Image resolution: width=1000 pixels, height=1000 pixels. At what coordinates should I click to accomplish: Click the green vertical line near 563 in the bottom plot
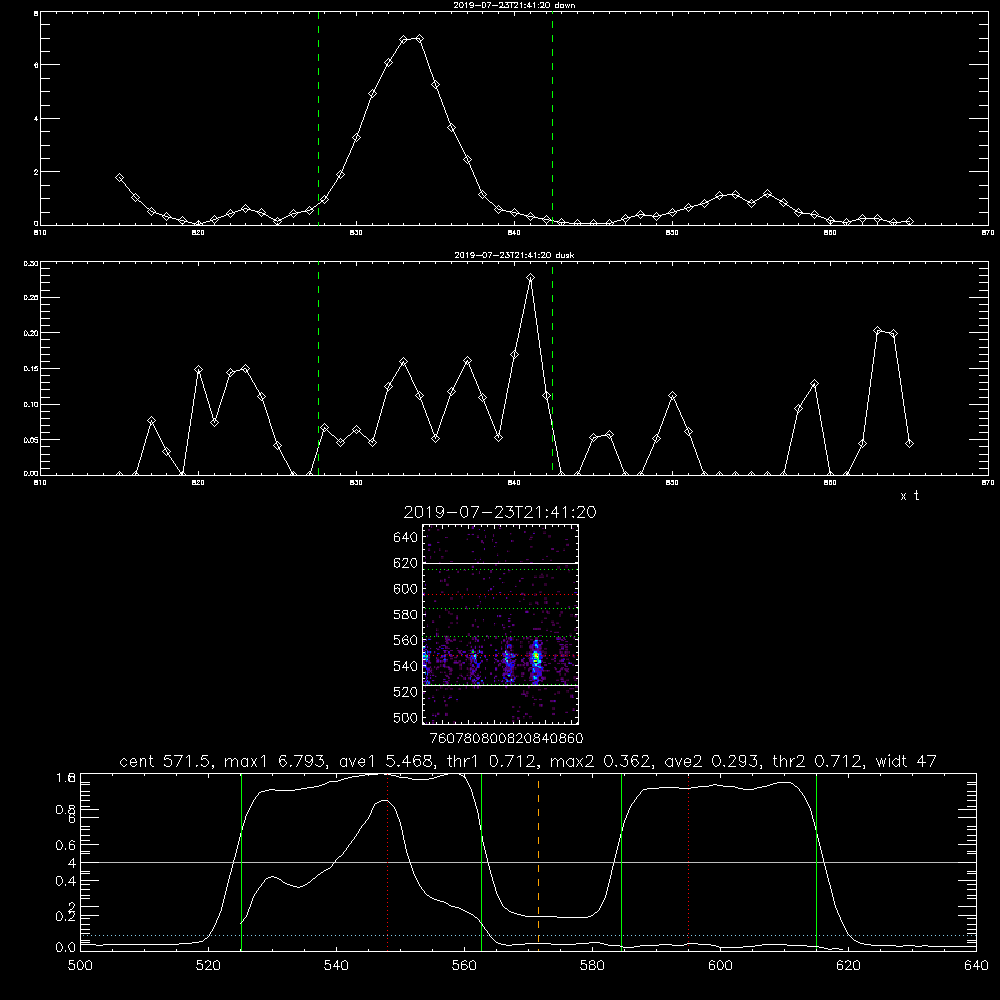[482, 862]
